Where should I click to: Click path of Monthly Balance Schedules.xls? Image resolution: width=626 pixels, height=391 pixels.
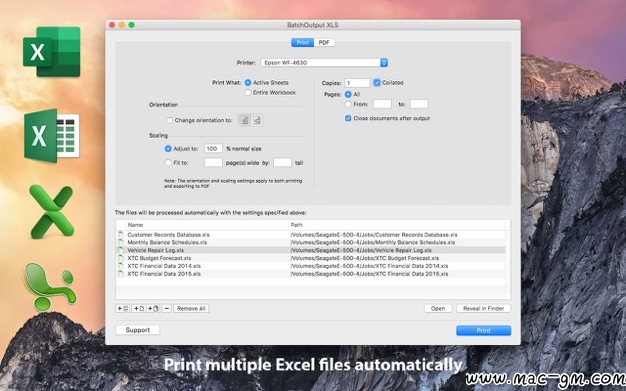(x=372, y=242)
